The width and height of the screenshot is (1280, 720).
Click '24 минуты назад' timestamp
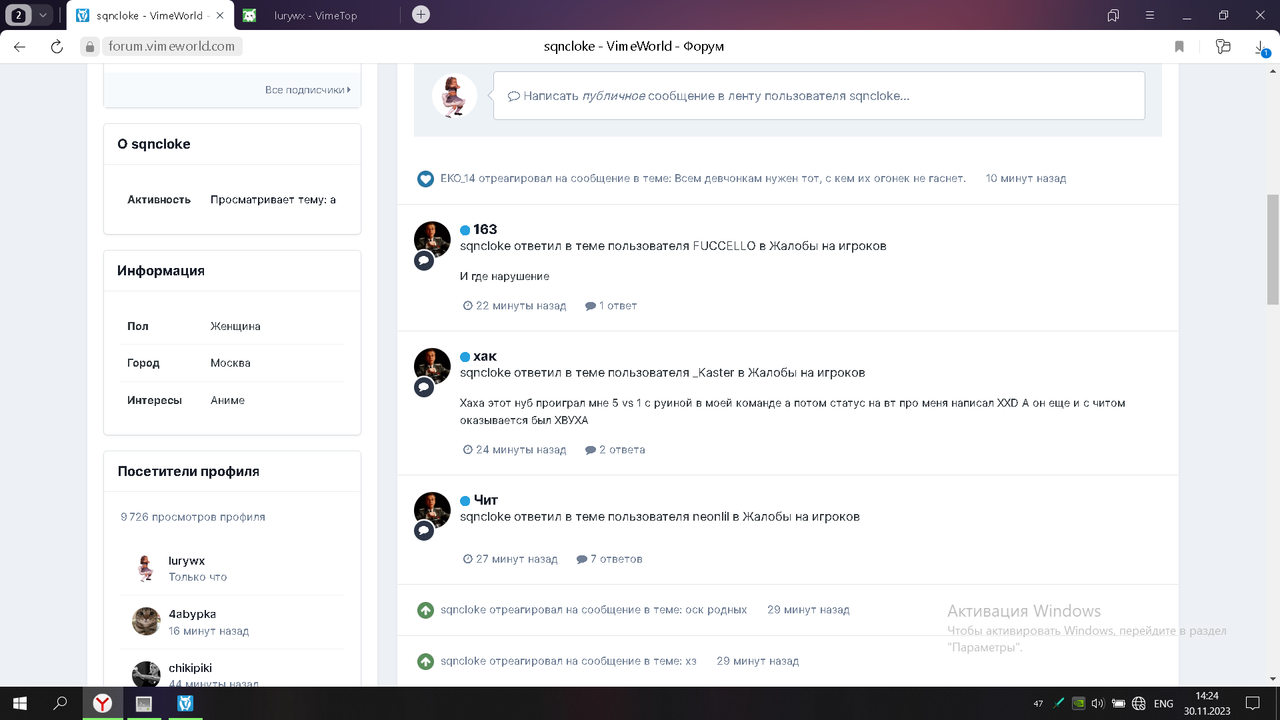[515, 450]
